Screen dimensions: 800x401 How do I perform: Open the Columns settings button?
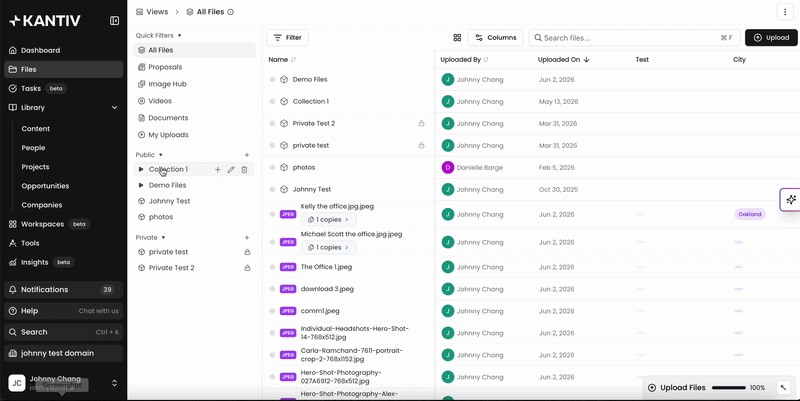[x=495, y=38]
